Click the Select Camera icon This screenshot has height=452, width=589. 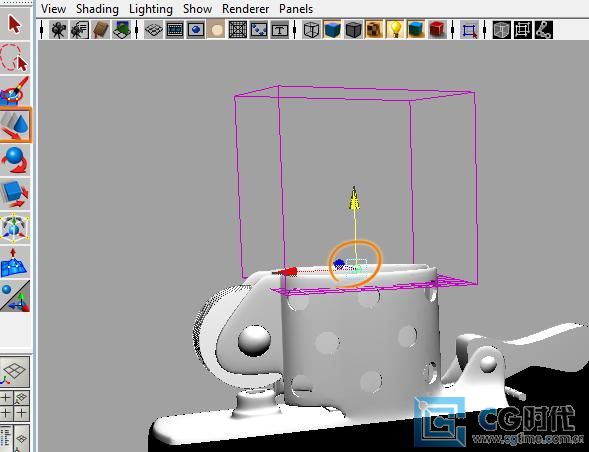click(59, 30)
